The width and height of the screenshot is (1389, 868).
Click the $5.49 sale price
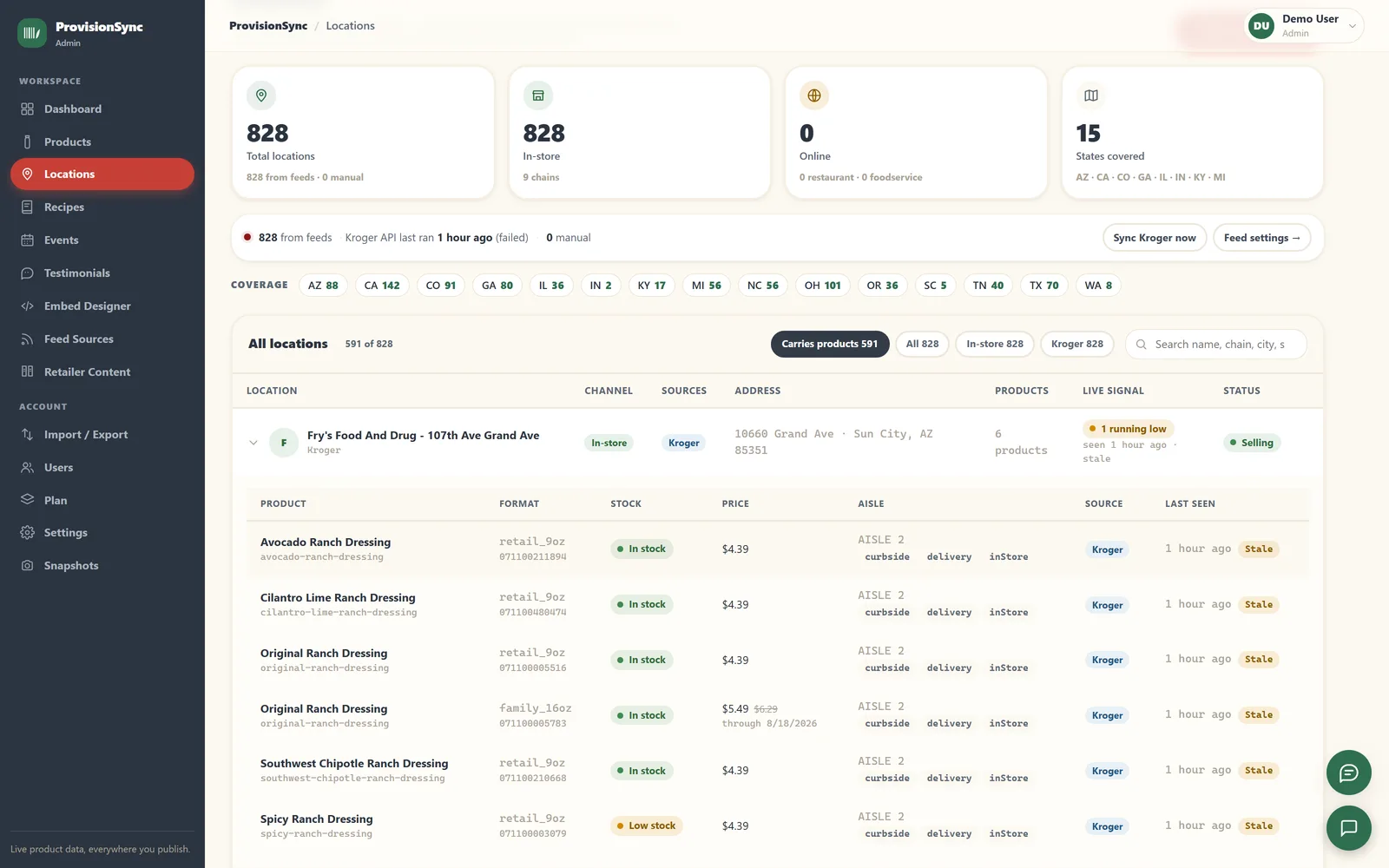pyautogui.click(x=735, y=709)
